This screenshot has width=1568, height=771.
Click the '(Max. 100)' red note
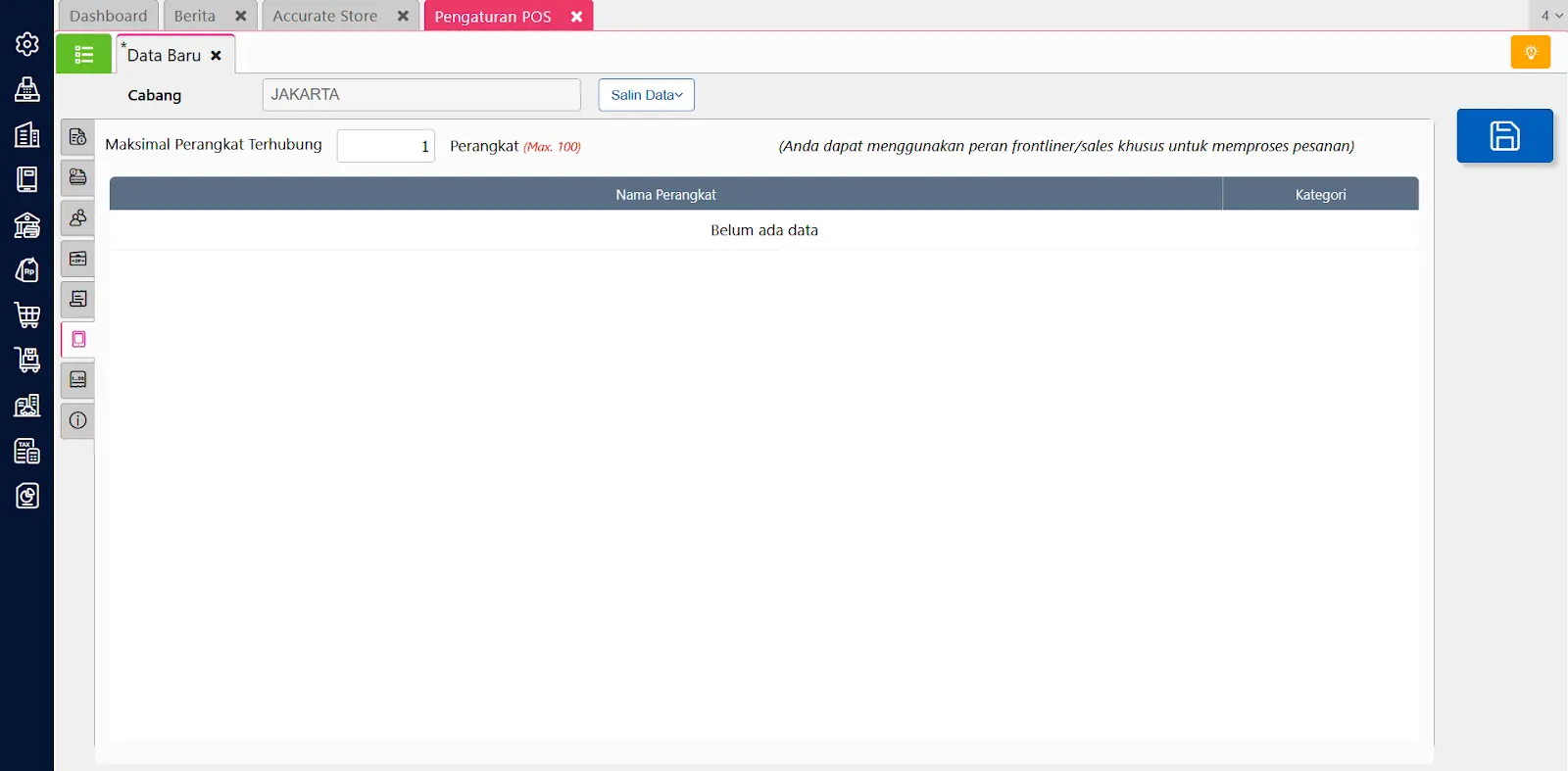pyautogui.click(x=552, y=147)
